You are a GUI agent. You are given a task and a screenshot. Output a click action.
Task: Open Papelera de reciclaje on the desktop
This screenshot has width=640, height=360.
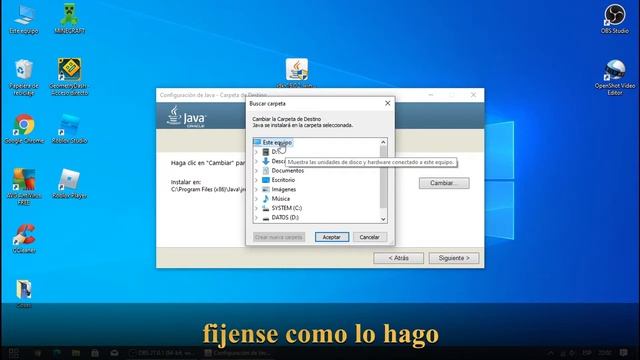(24, 77)
